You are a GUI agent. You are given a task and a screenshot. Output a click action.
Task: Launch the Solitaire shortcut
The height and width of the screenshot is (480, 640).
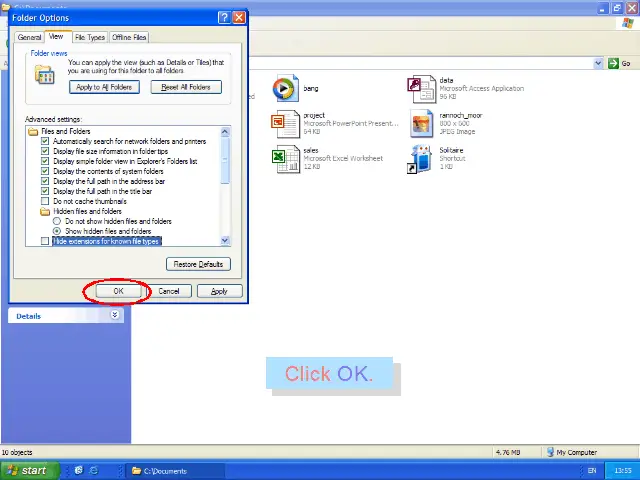coord(421,158)
